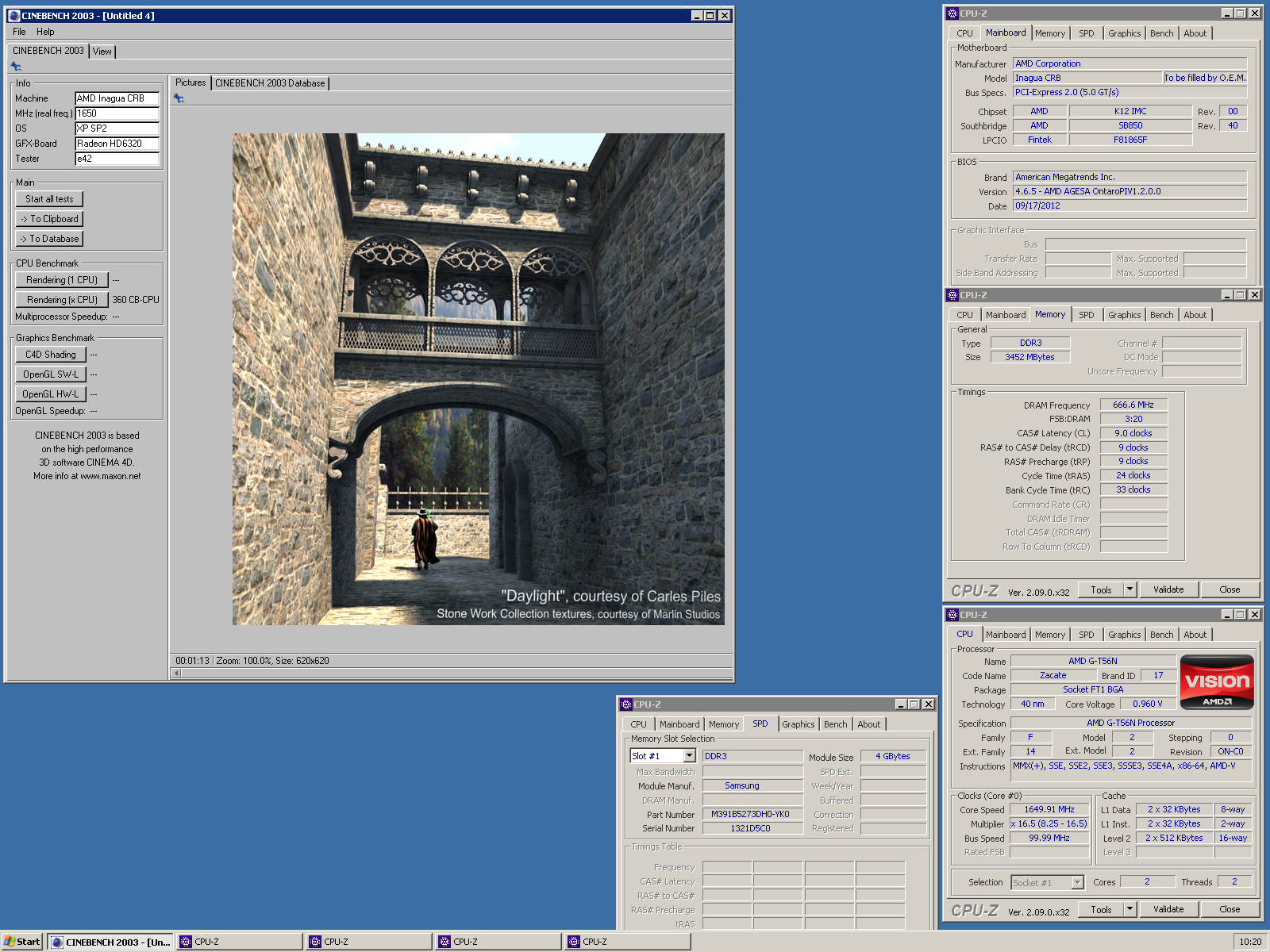Image resolution: width=1270 pixels, height=952 pixels.
Task: Click the pin icon under the CINEBENCH 2003 tab
Action: pyautogui.click(x=16, y=67)
